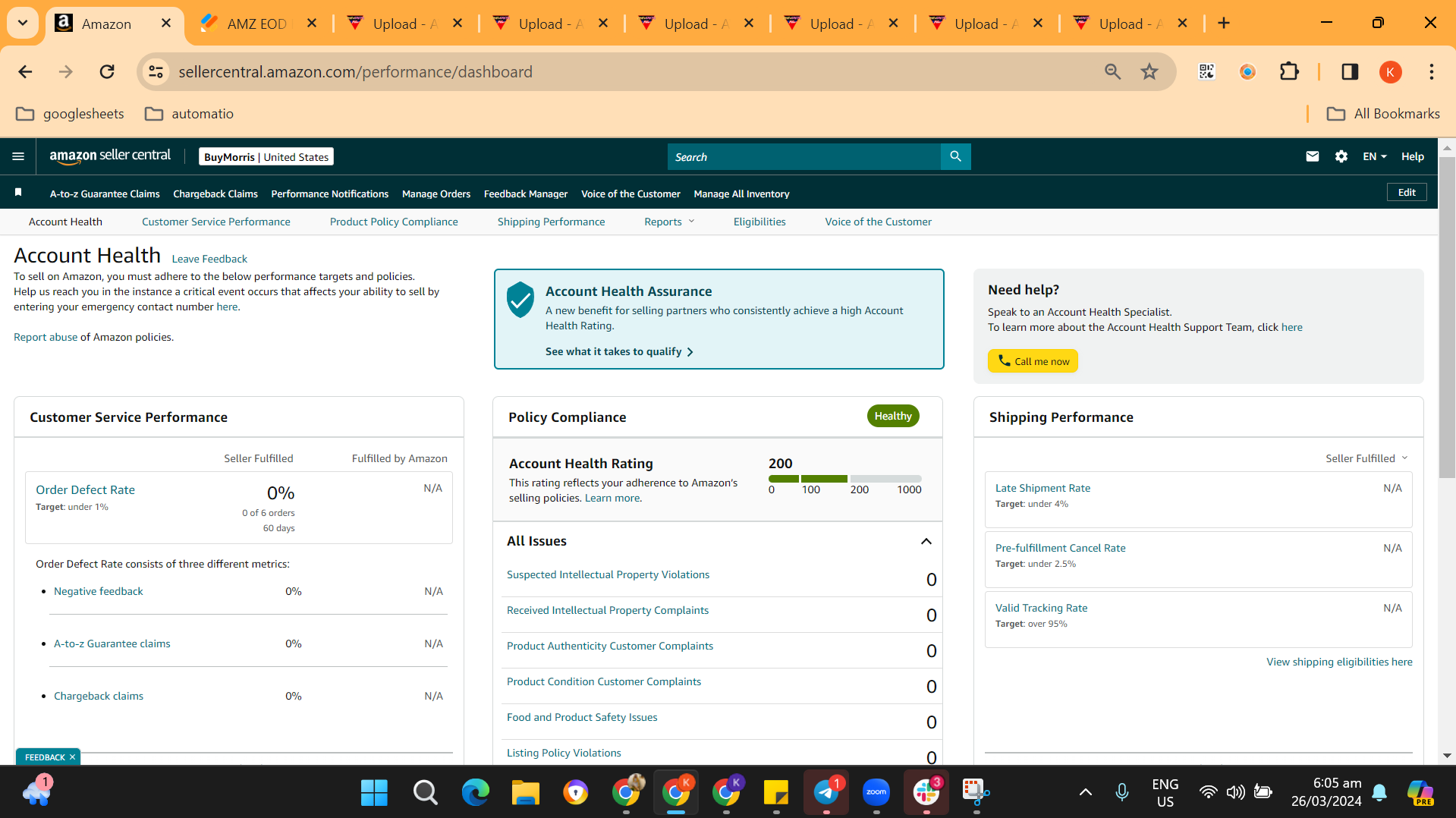This screenshot has width=1456, height=818.
Task: Reload the page with the refresh icon
Action: point(107,71)
